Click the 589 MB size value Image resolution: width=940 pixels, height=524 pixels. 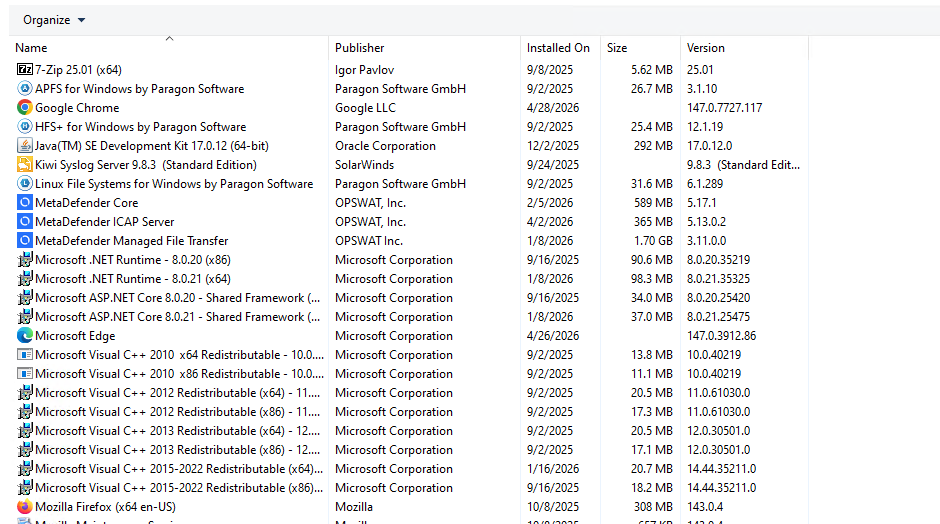653,203
